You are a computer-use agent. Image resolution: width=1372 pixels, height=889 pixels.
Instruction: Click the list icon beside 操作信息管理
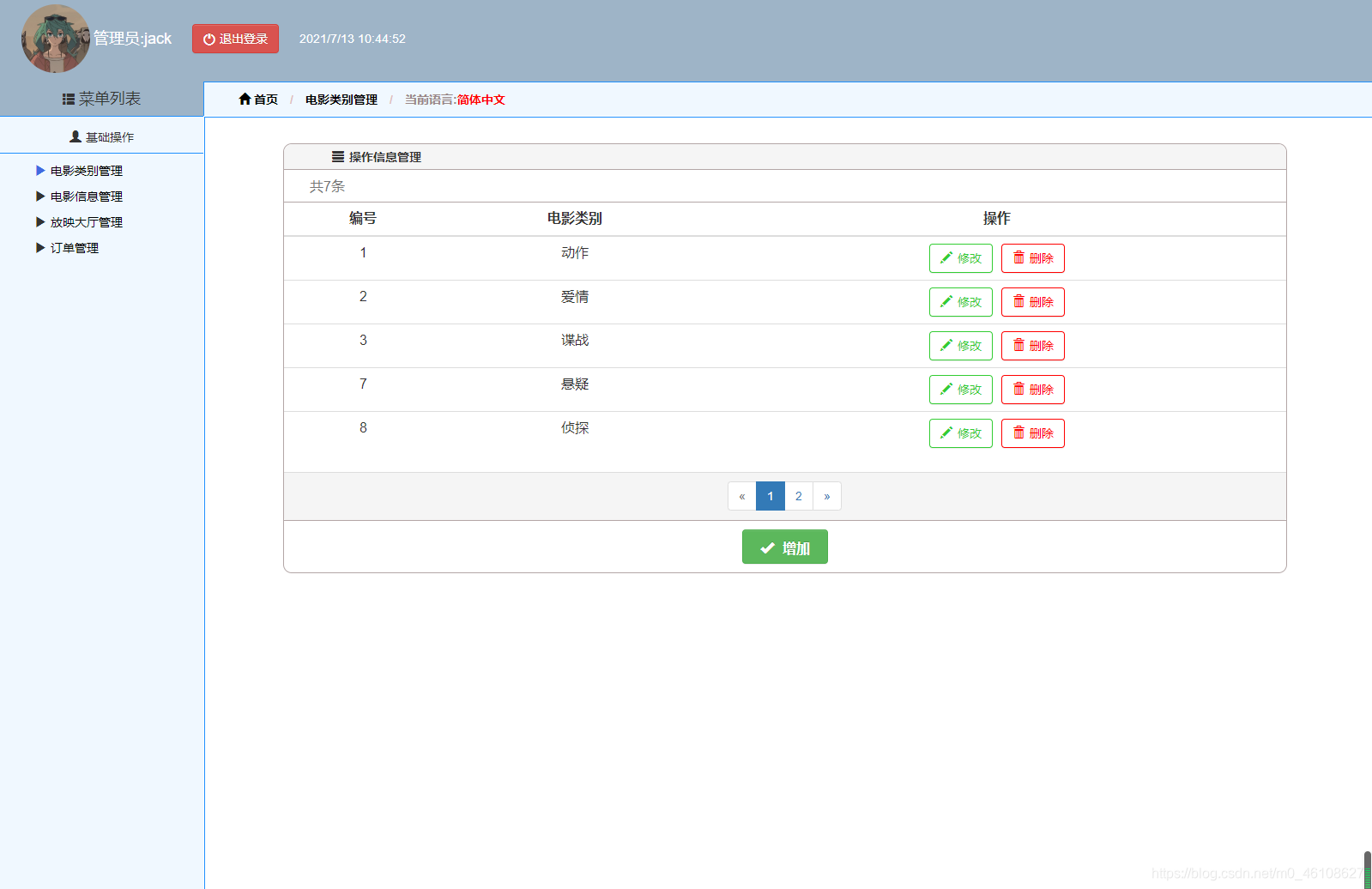tap(338, 157)
